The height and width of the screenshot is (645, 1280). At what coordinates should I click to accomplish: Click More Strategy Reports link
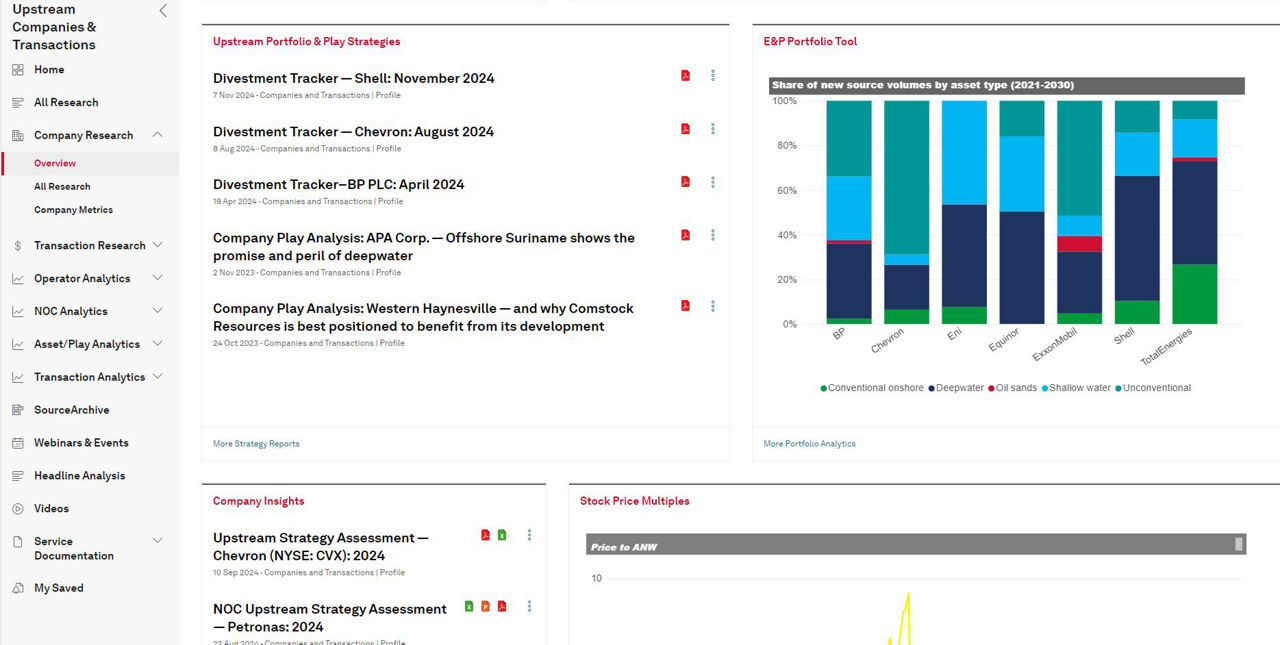tap(256, 444)
